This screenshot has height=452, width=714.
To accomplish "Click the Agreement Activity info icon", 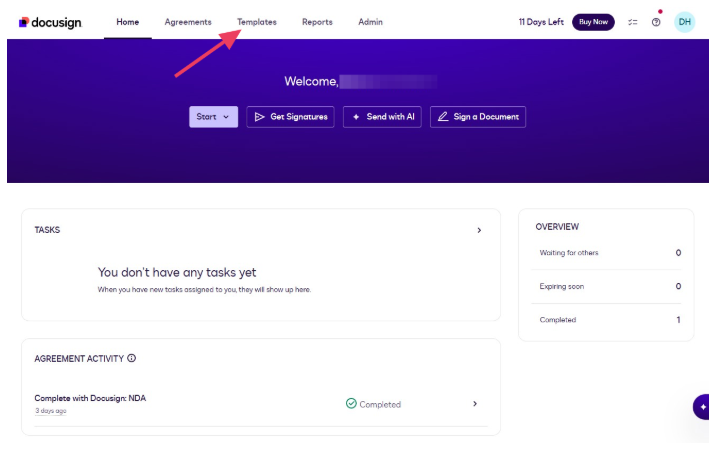I will coord(132,358).
